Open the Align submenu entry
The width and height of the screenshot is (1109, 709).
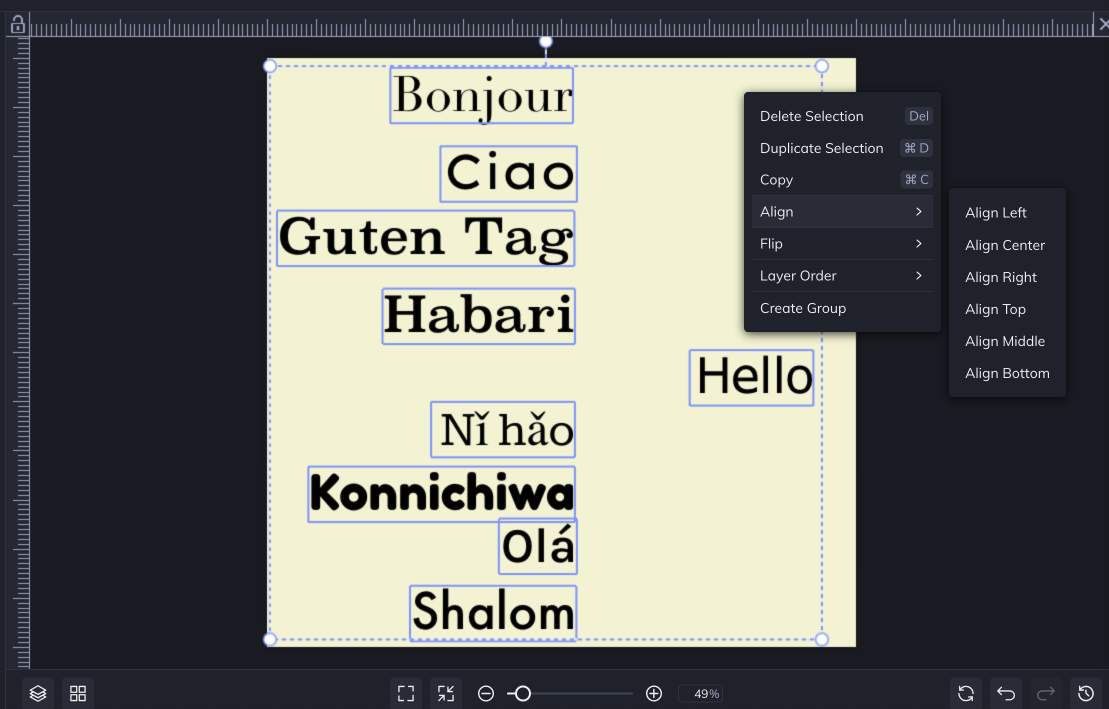pos(841,212)
